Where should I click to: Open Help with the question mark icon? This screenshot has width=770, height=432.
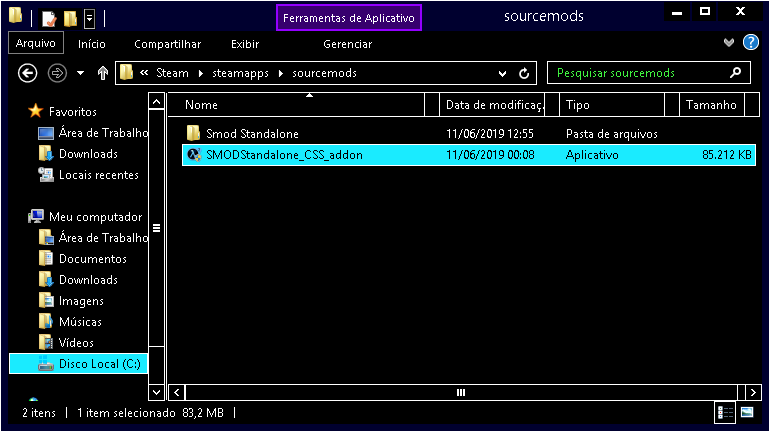point(751,43)
